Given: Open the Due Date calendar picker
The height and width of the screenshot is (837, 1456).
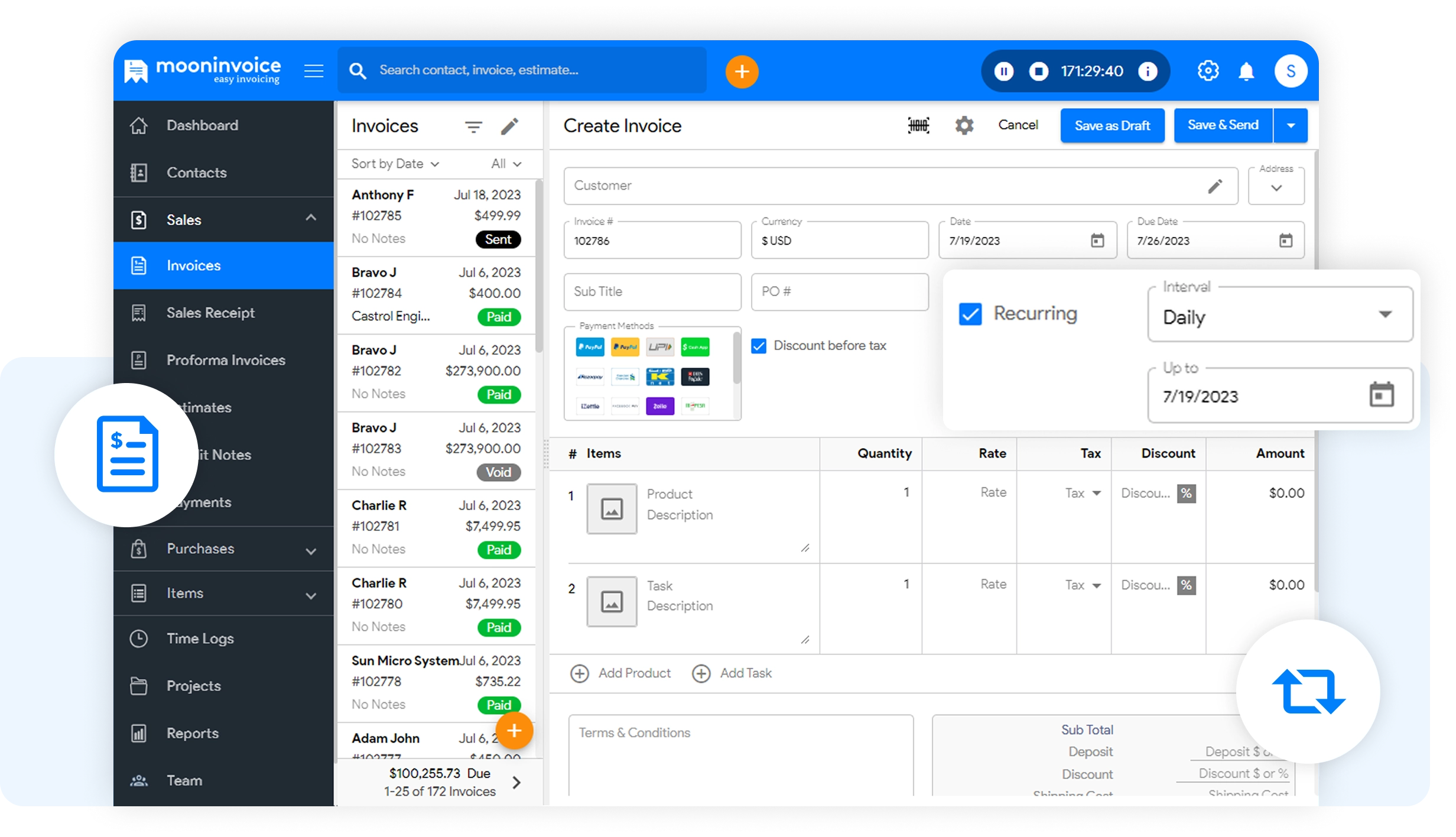Looking at the screenshot, I should coord(1285,241).
